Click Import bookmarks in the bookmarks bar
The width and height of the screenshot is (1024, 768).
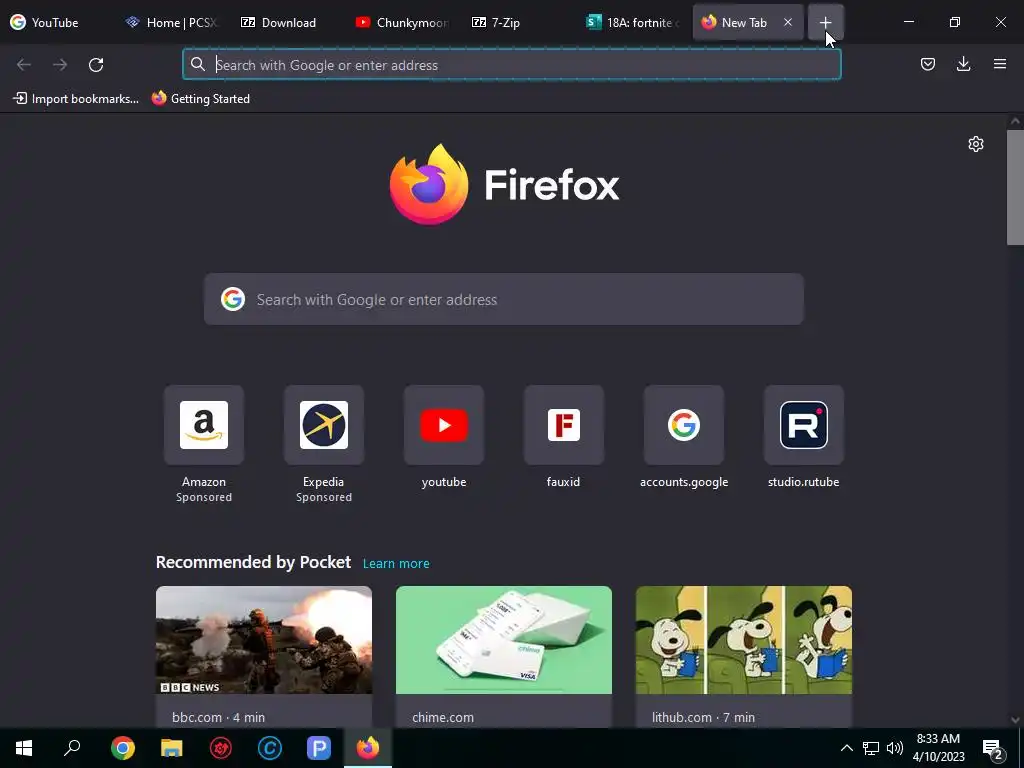[x=76, y=99]
